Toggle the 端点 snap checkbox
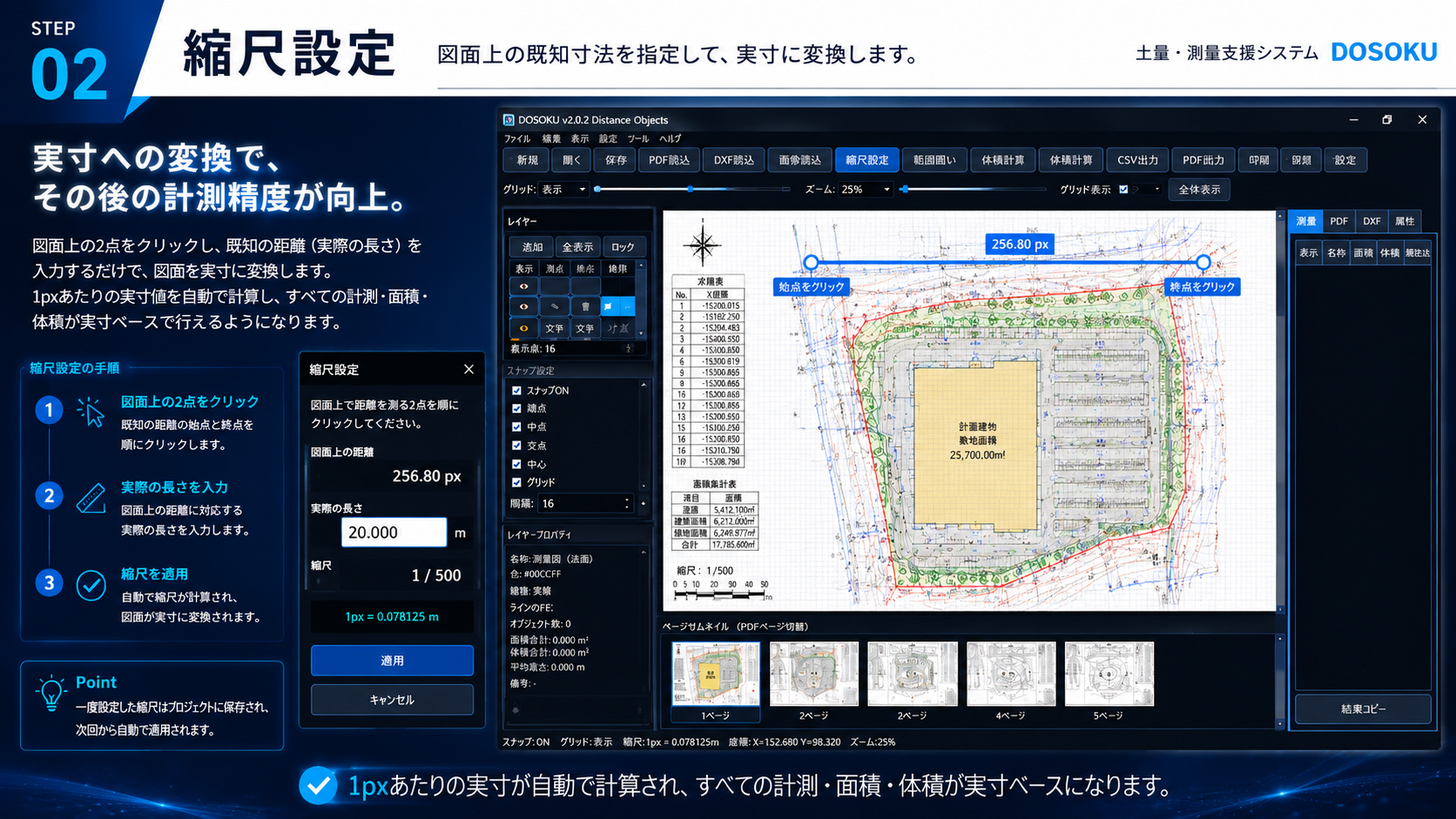Screen dimensions: 1456x819 pyautogui.click(x=516, y=408)
